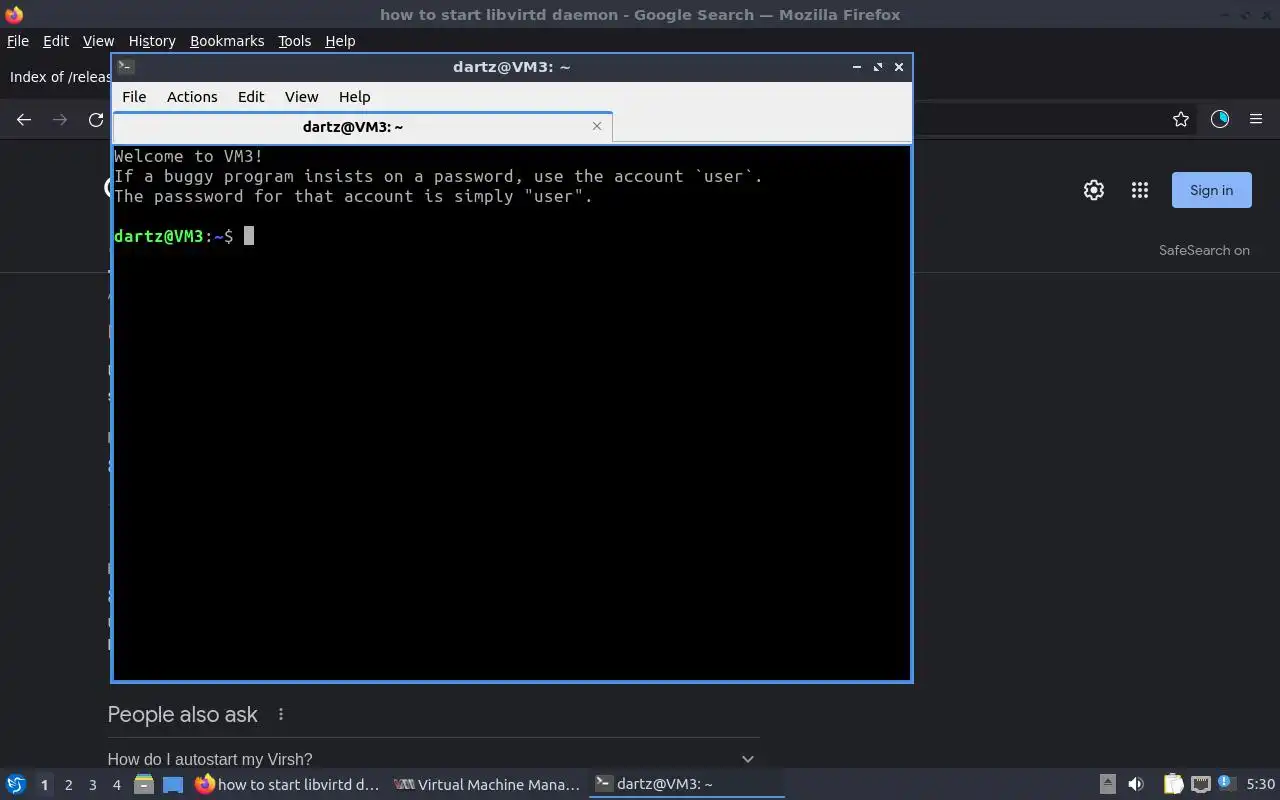1280x800 pixels.
Task: Click the Firefox logo in title bar
Action: (x=14, y=15)
